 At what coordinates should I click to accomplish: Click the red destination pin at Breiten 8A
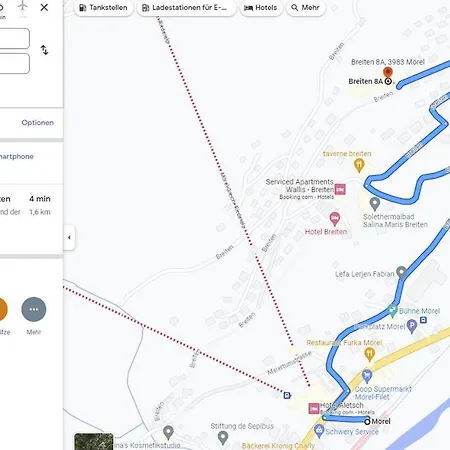click(x=388, y=72)
